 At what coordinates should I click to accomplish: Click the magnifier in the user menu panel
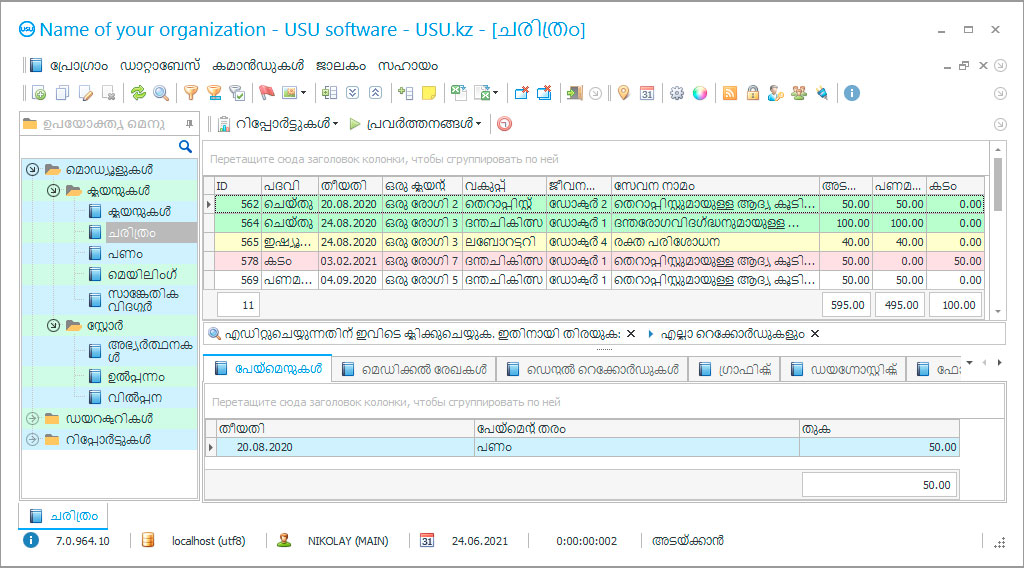185,146
